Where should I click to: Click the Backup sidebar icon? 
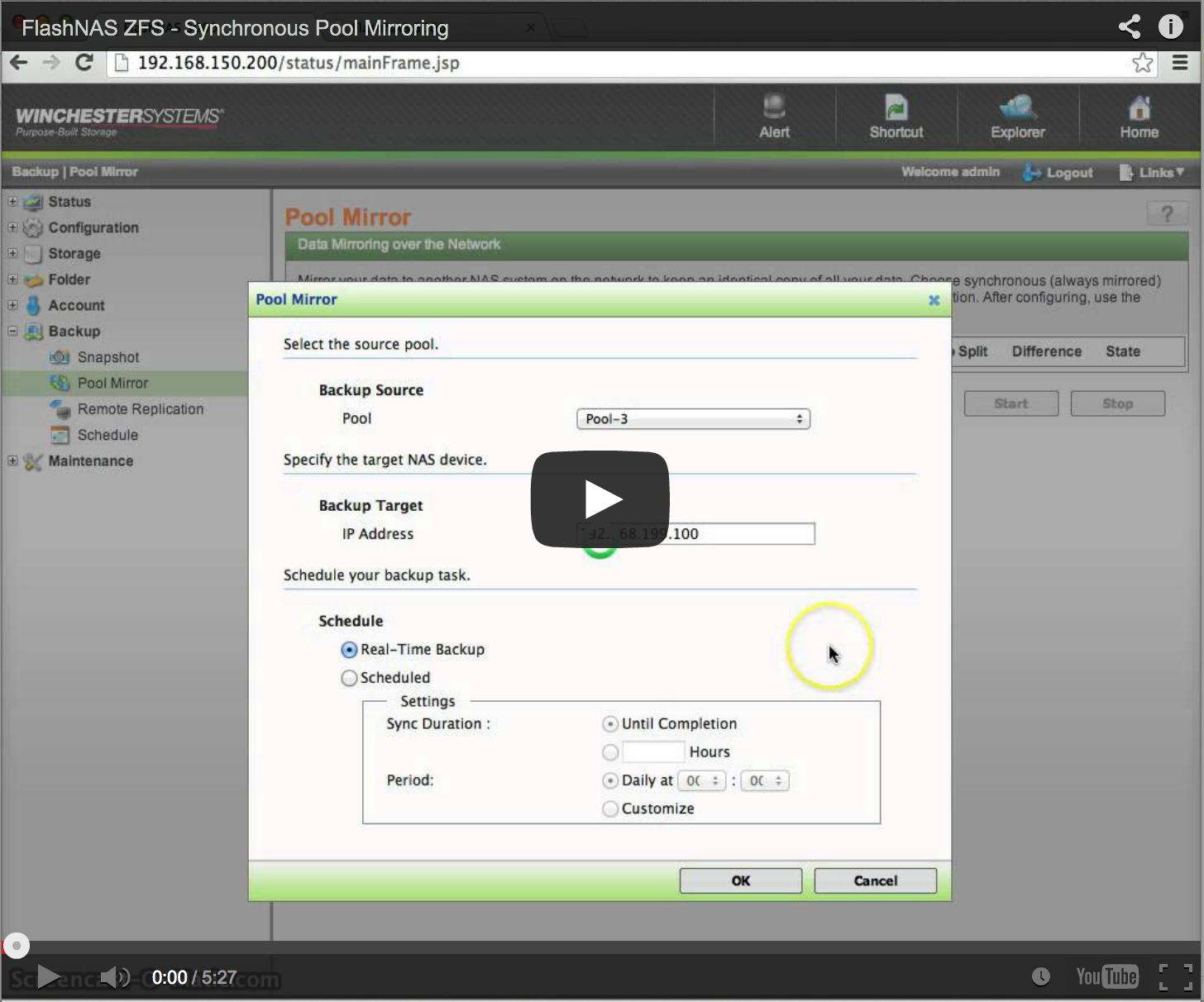click(x=33, y=332)
